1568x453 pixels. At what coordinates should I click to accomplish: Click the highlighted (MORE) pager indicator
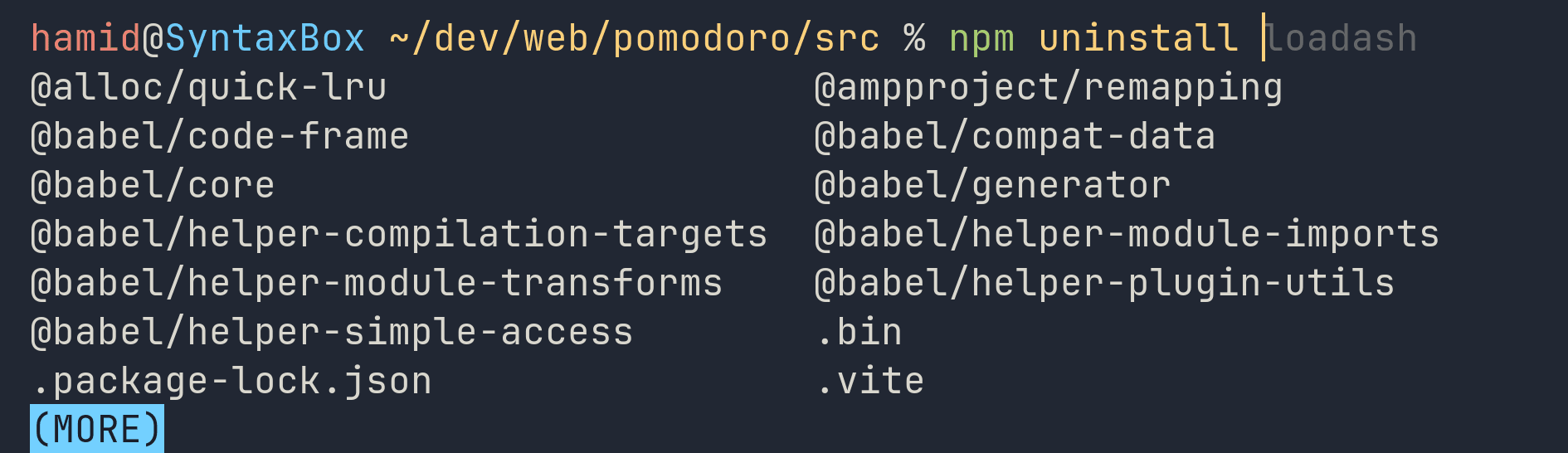point(97,430)
